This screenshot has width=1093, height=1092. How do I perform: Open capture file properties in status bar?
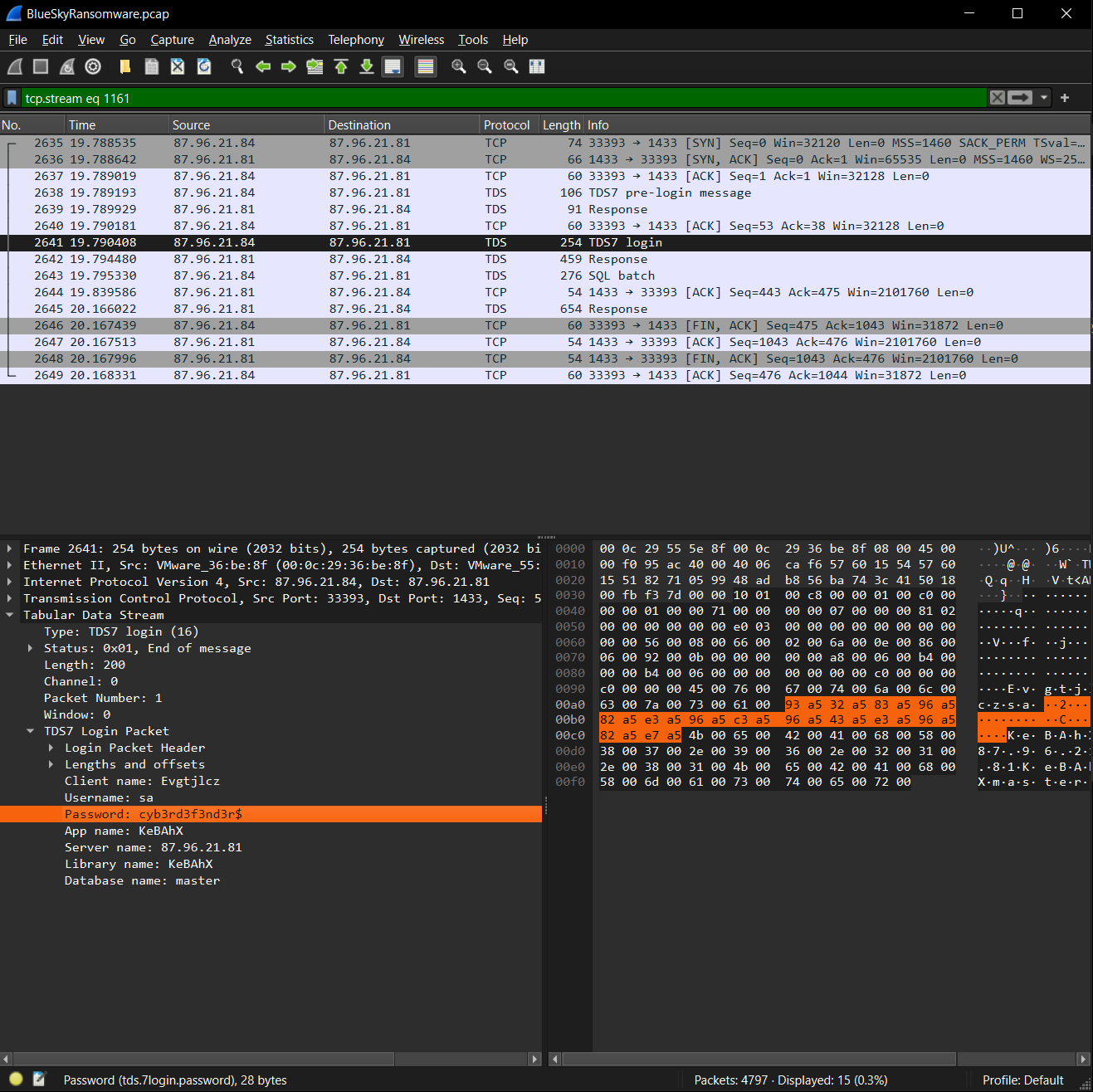coord(39,1080)
